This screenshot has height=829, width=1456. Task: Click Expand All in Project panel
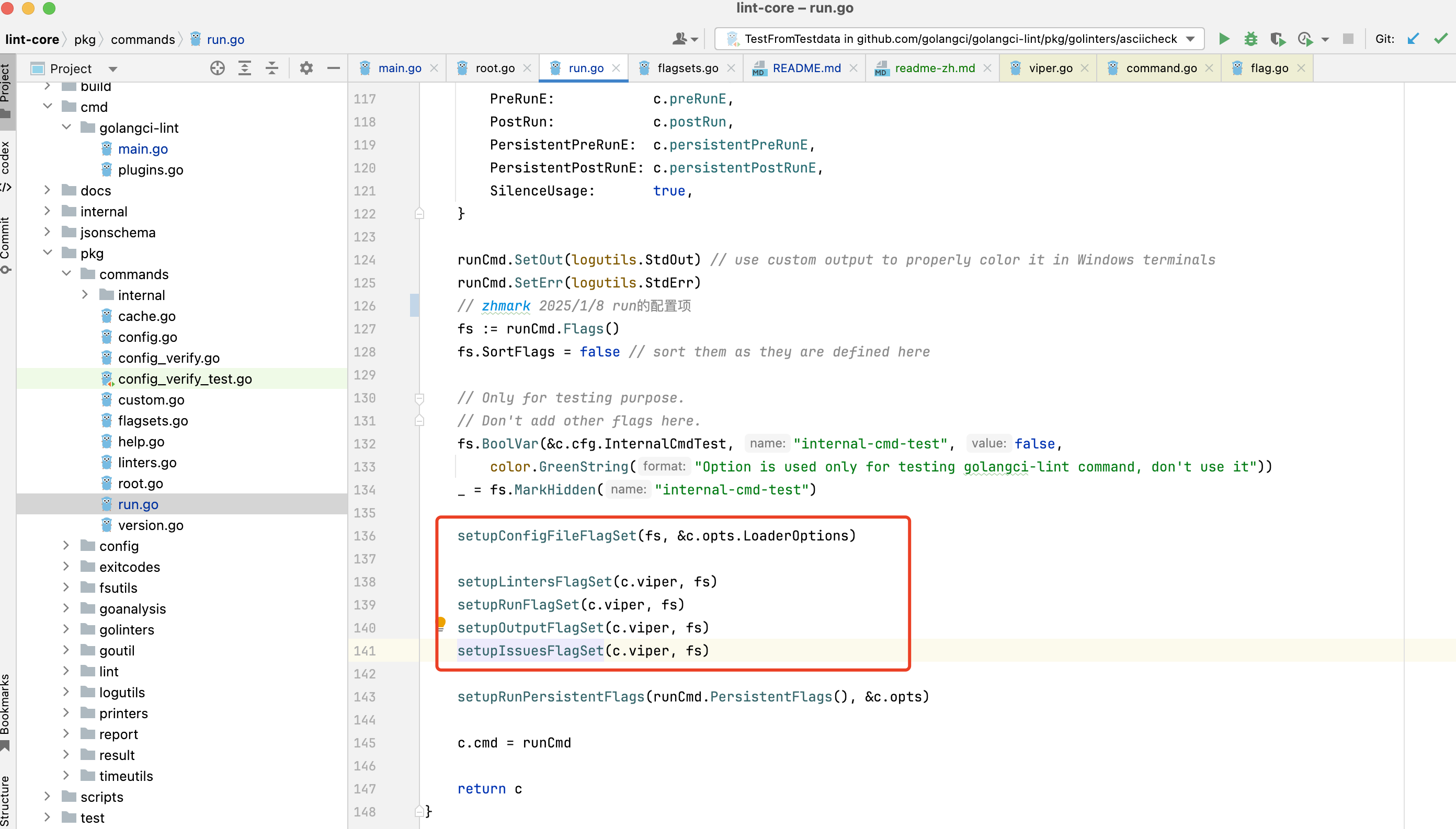(x=244, y=68)
